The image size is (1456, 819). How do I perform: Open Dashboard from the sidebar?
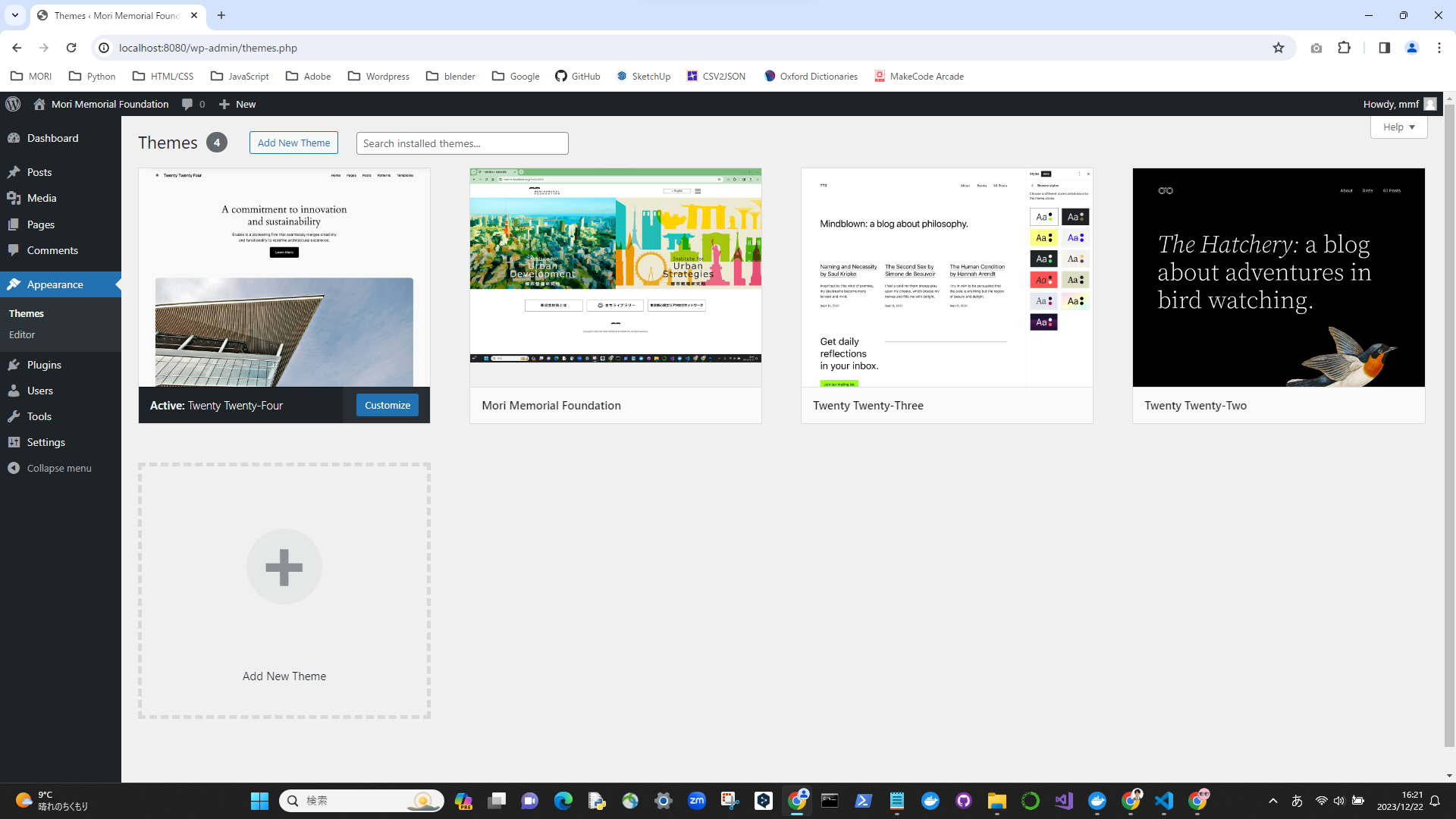(52, 138)
